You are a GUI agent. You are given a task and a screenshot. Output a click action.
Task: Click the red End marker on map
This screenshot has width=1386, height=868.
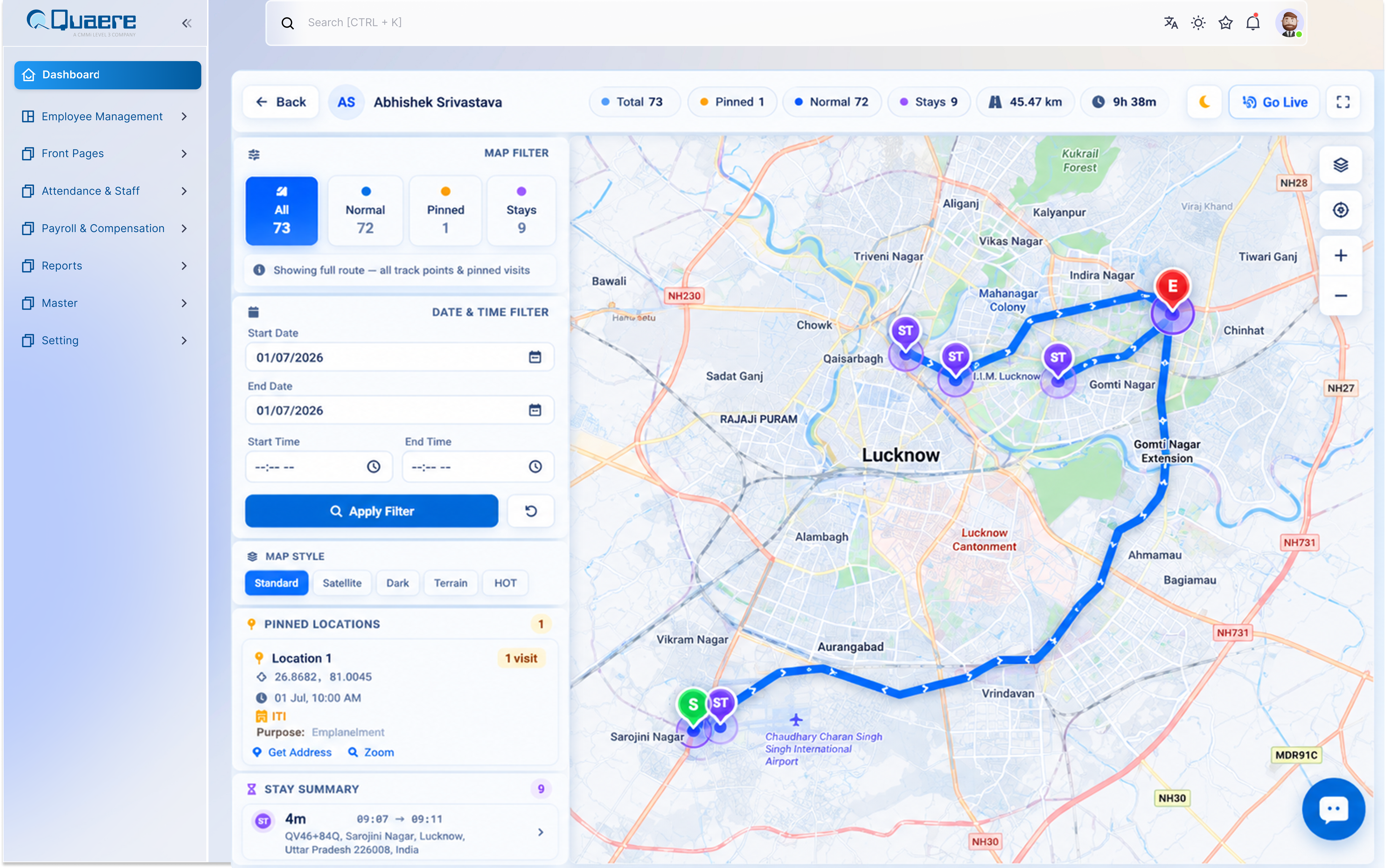click(1172, 288)
